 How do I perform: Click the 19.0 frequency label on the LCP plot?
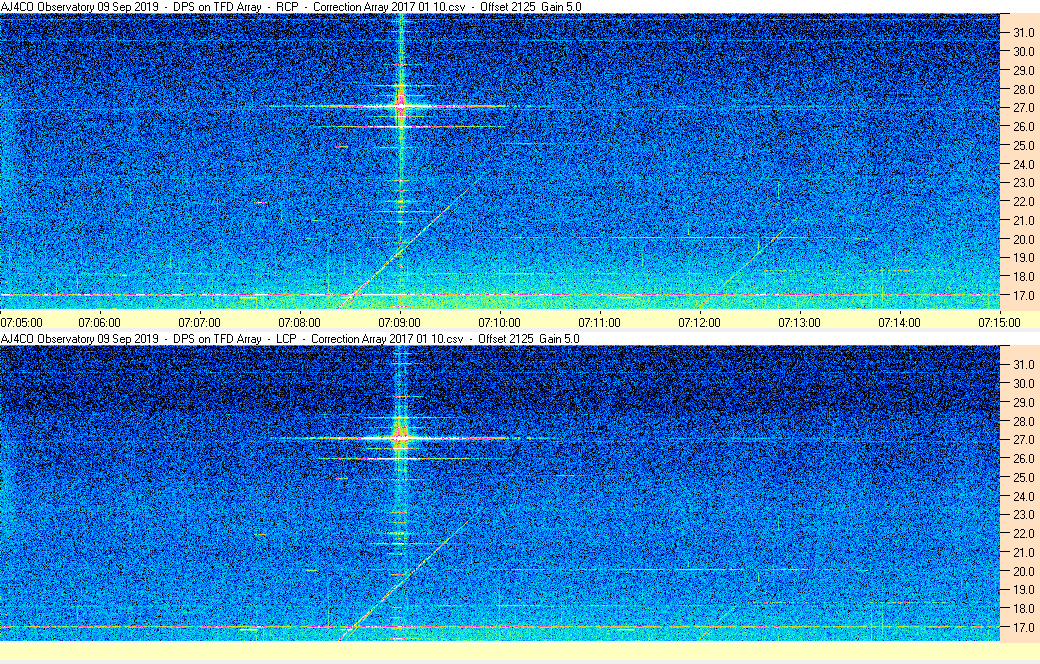pos(1023,590)
